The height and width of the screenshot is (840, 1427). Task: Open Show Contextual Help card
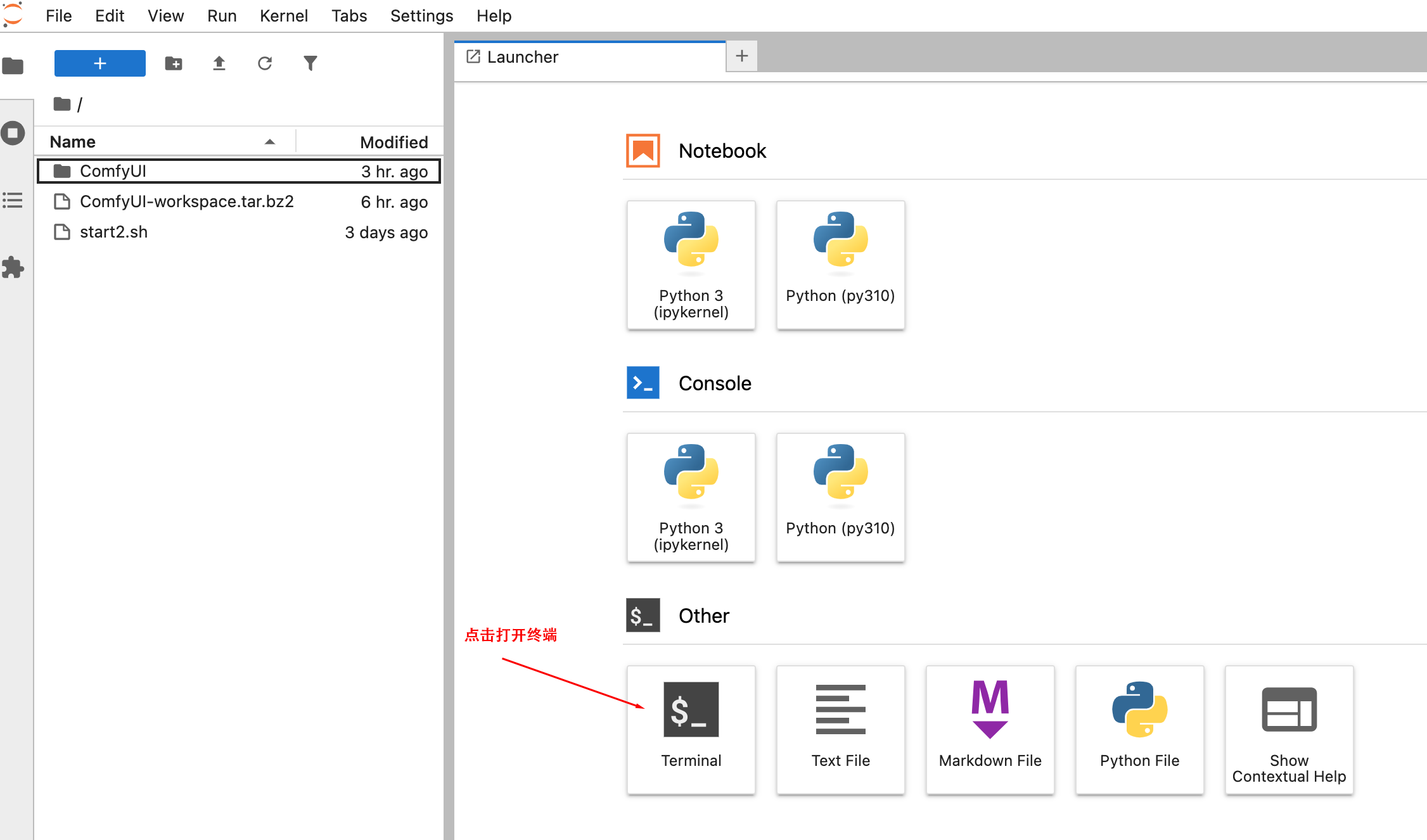[x=1289, y=729]
